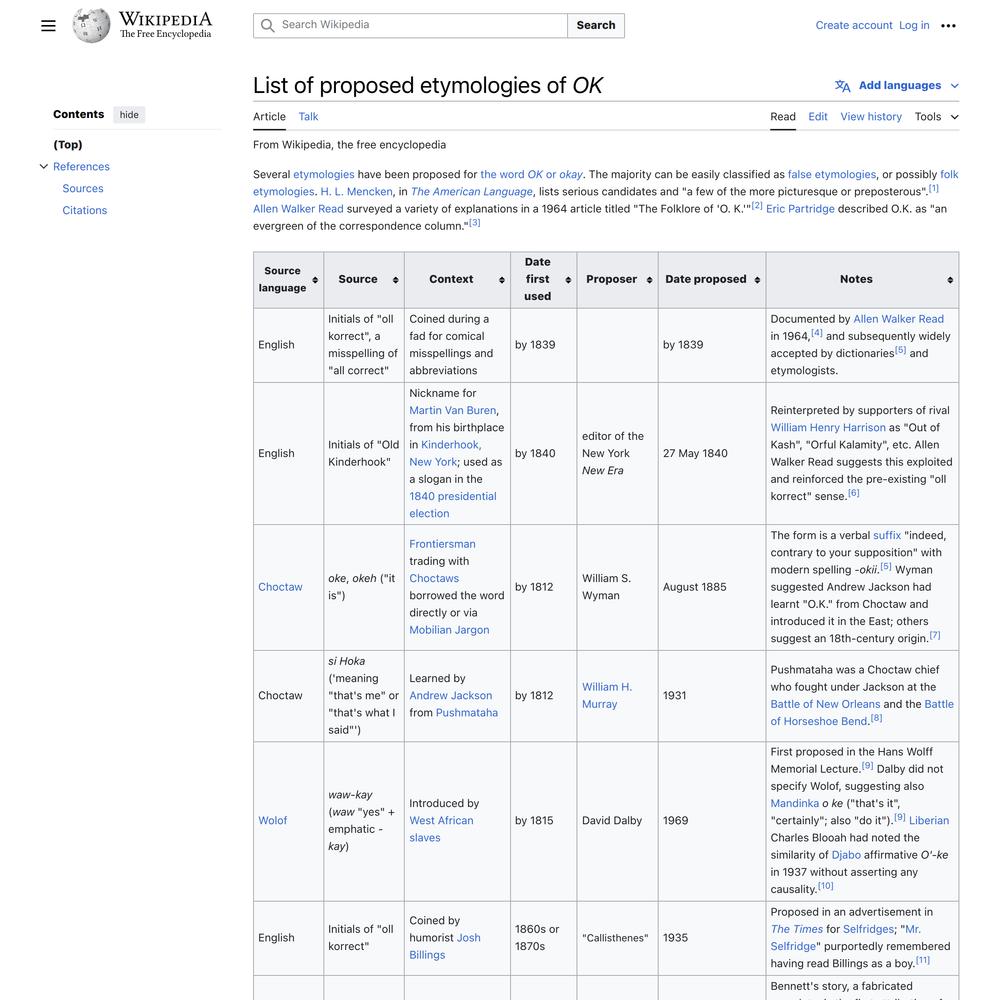Click the search magnifier icon

(x=268, y=26)
